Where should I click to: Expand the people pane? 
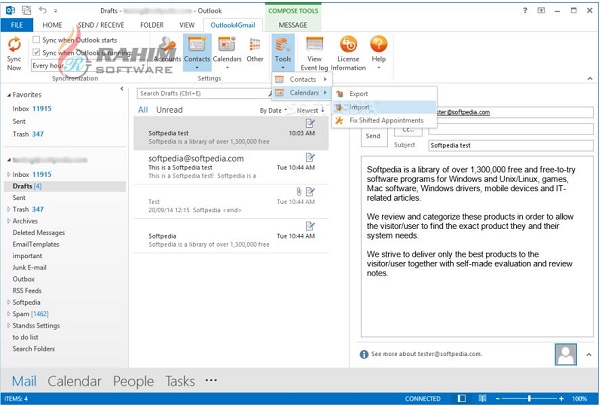pos(589,354)
